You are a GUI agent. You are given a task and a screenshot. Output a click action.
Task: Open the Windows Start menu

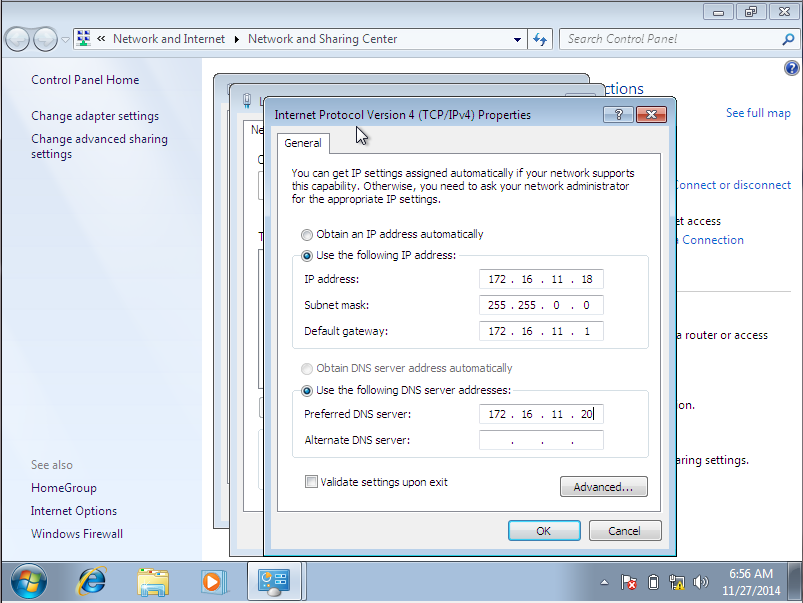coord(29,581)
